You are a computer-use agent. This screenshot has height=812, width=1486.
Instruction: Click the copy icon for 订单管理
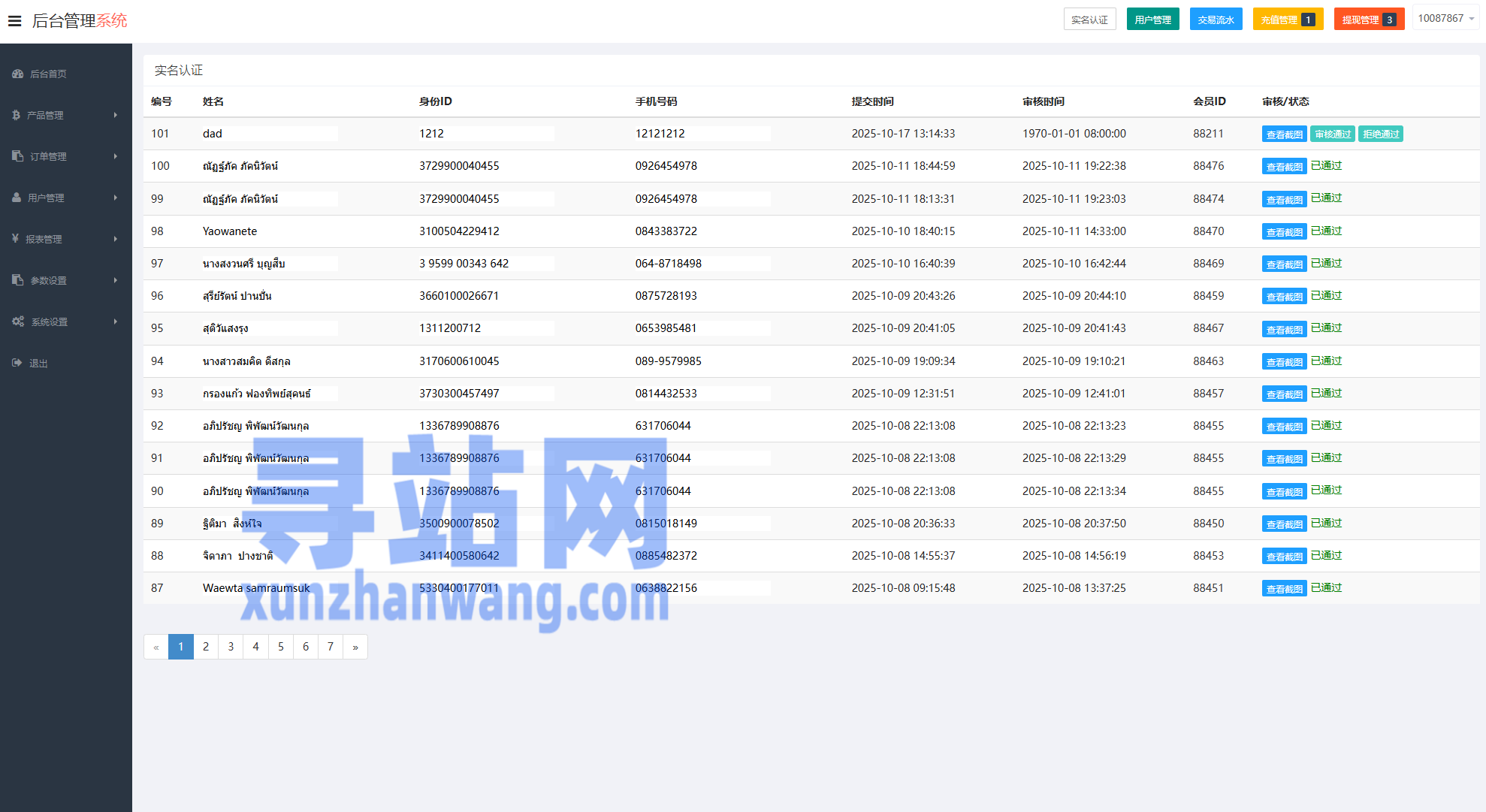[x=17, y=156]
